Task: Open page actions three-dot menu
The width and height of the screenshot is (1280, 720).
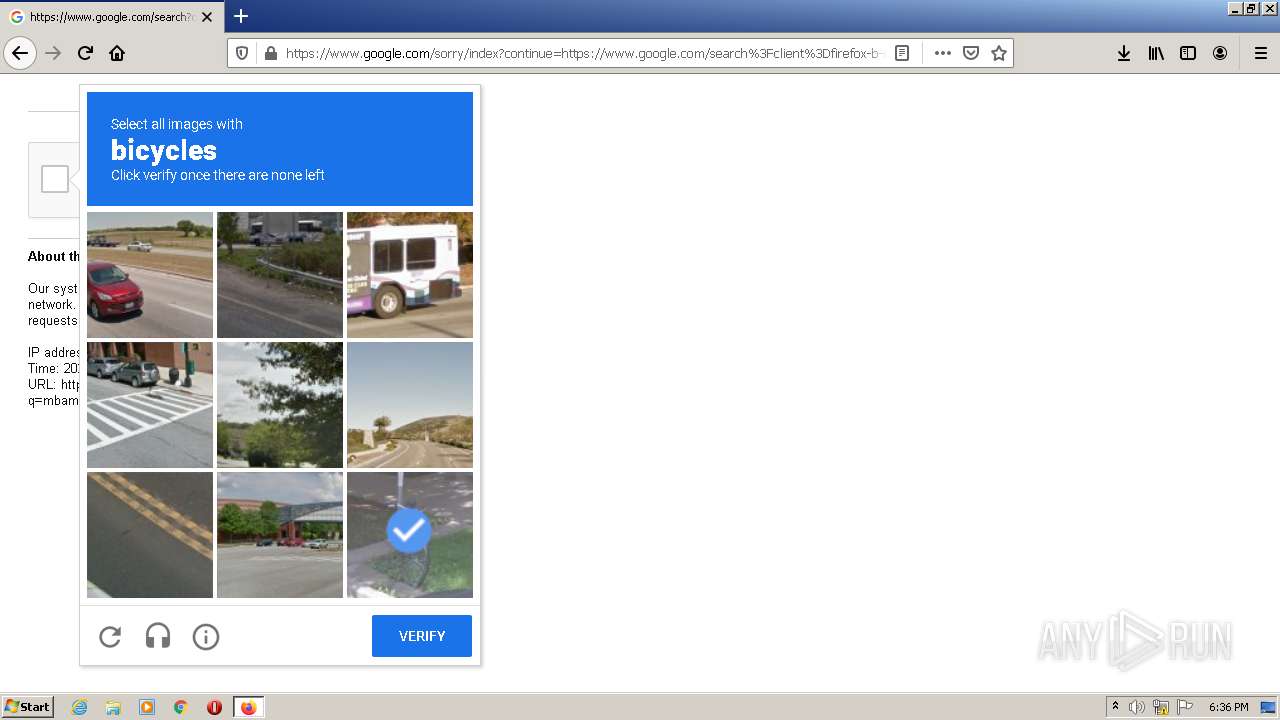Action: (943, 53)
